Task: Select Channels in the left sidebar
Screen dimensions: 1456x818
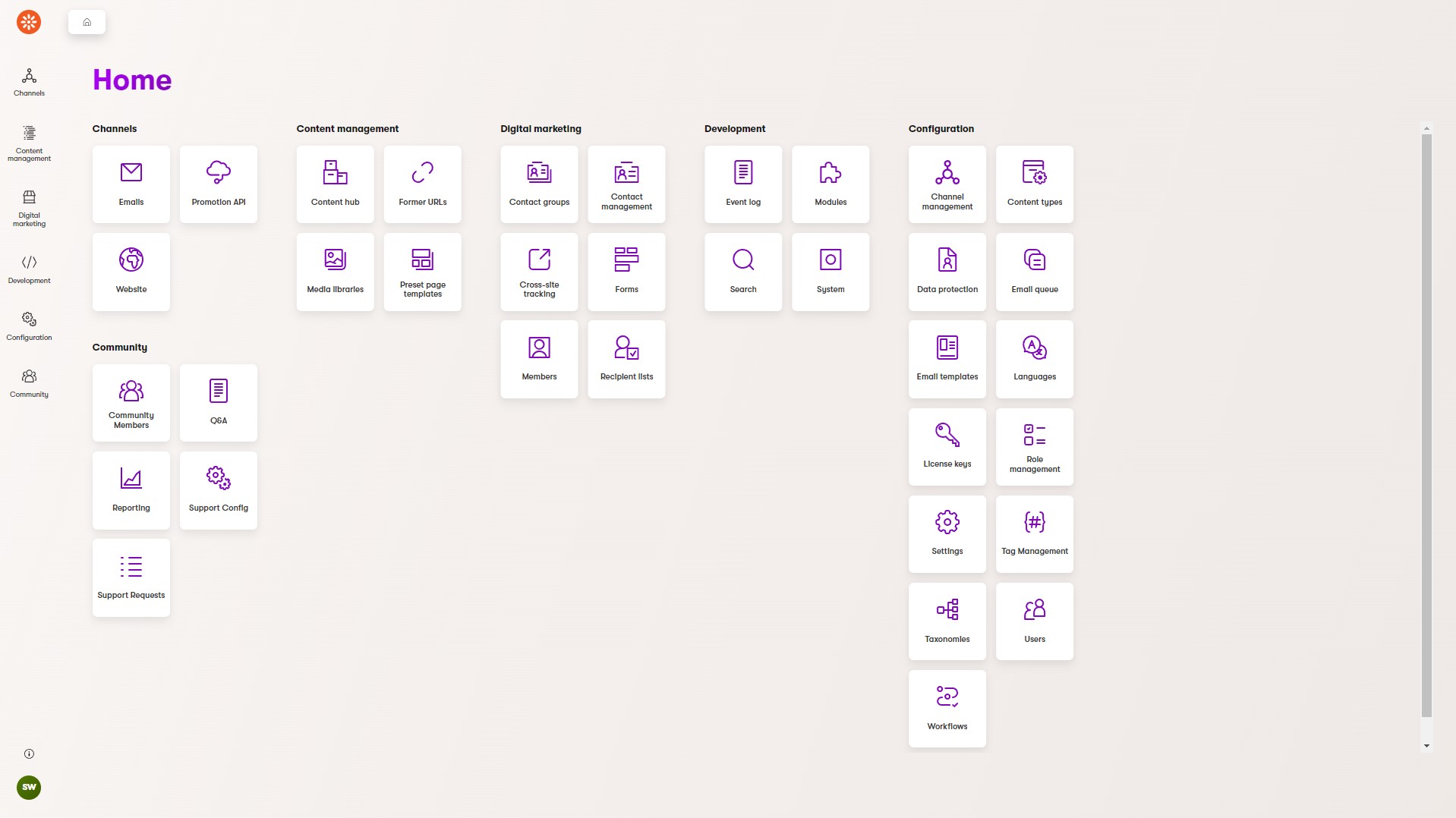Action: (29, 83)
